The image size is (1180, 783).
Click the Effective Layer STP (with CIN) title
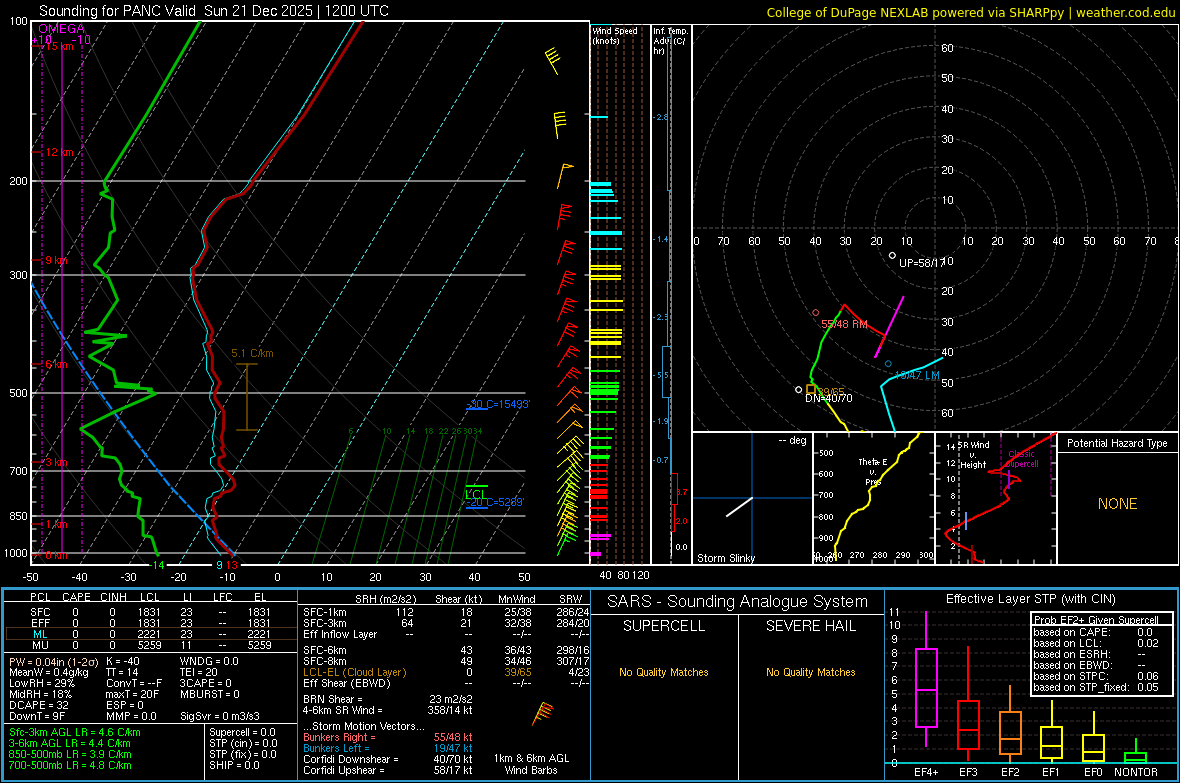[1030, 599]
